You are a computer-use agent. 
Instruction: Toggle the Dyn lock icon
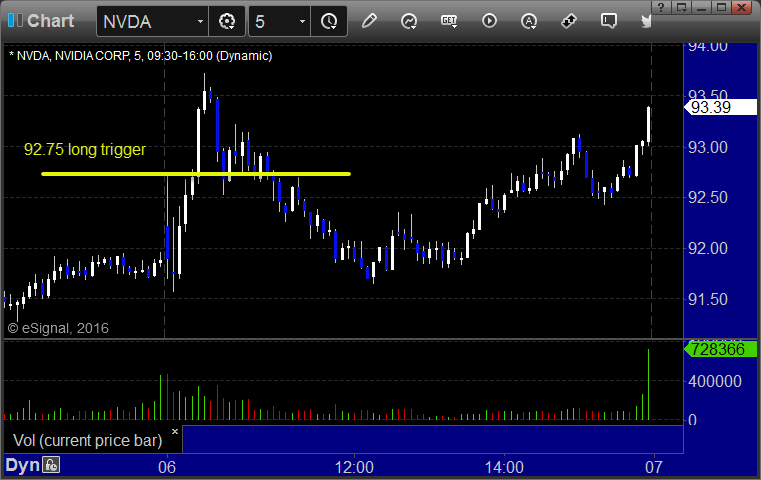pyautogui.click(x=51, y=465)
